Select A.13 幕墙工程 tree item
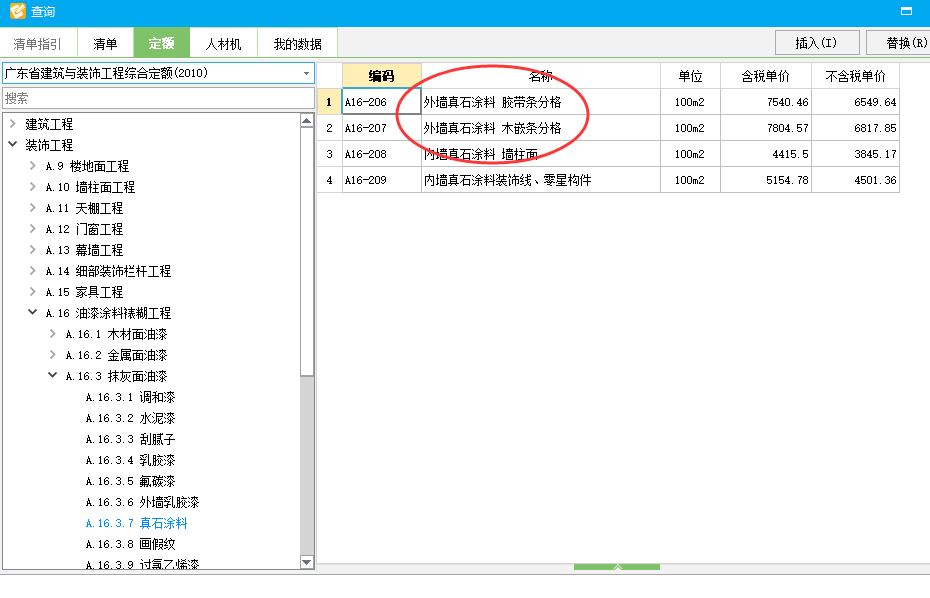The height and width of the screenshot is (598, 930). 84,250
